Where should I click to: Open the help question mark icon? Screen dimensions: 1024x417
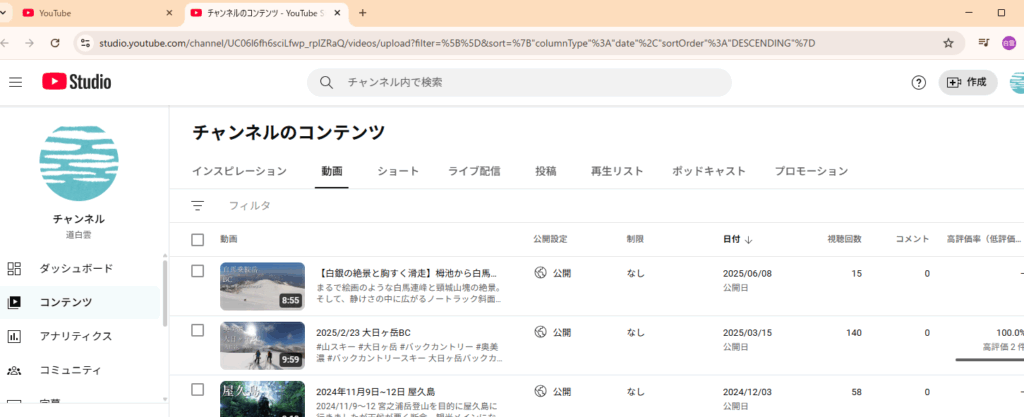918,82
